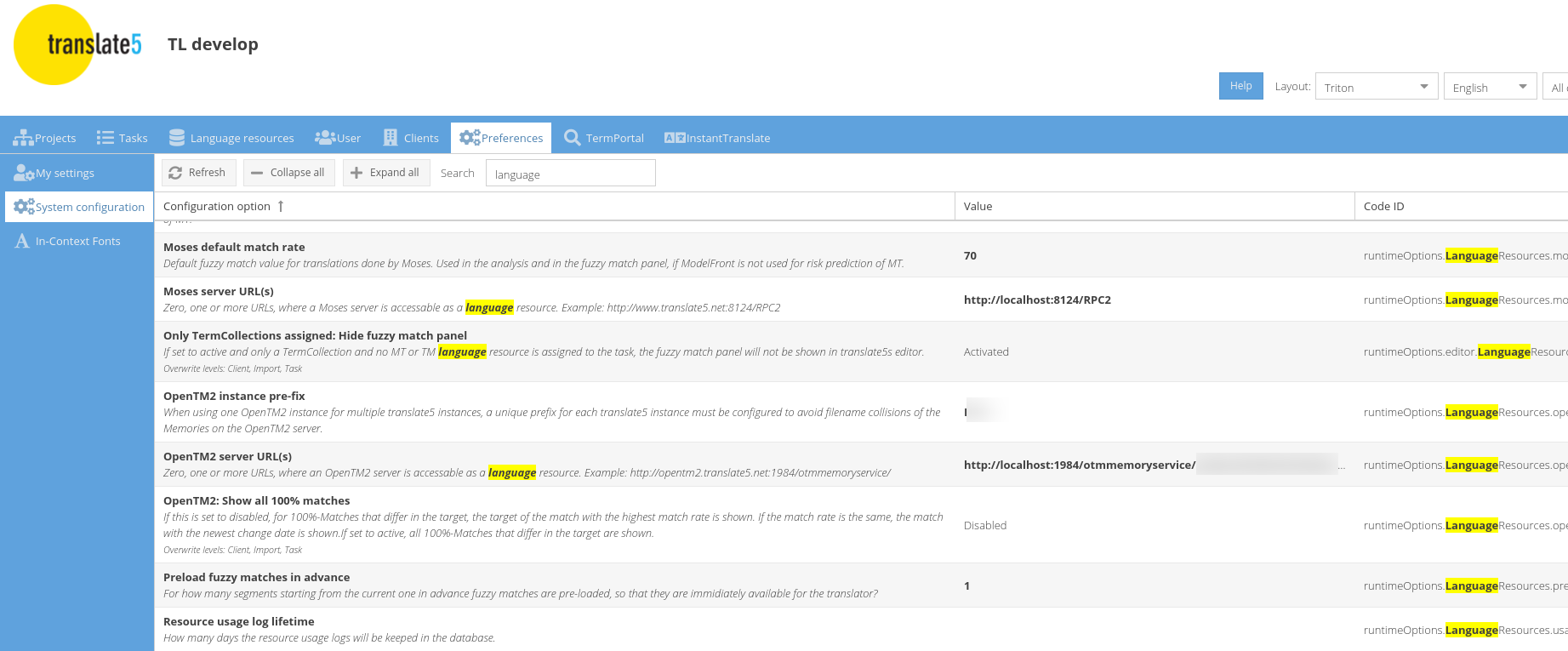
Task: Click value 1 for Preload fuzzy matches
Action: pos(966,585)
